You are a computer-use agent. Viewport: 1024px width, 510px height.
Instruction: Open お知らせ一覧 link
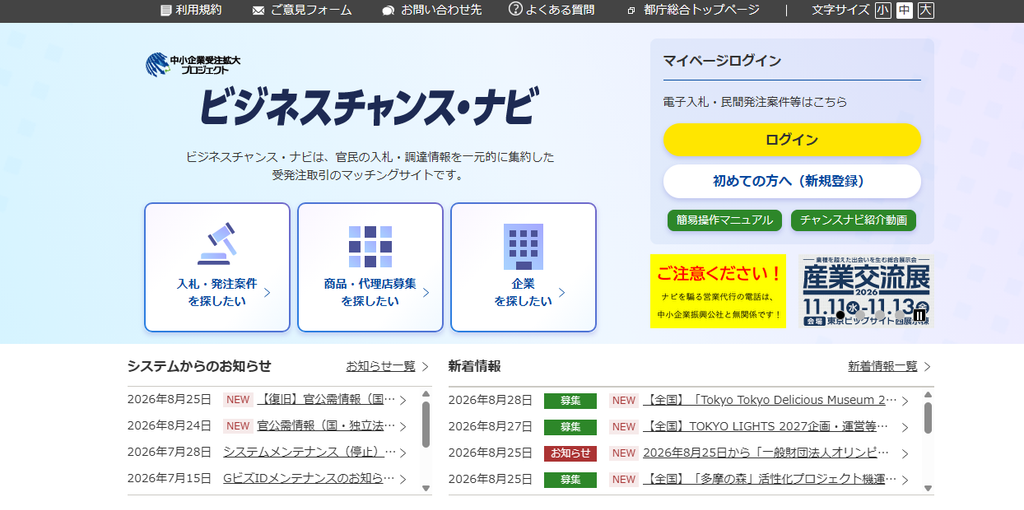[381, 366]
